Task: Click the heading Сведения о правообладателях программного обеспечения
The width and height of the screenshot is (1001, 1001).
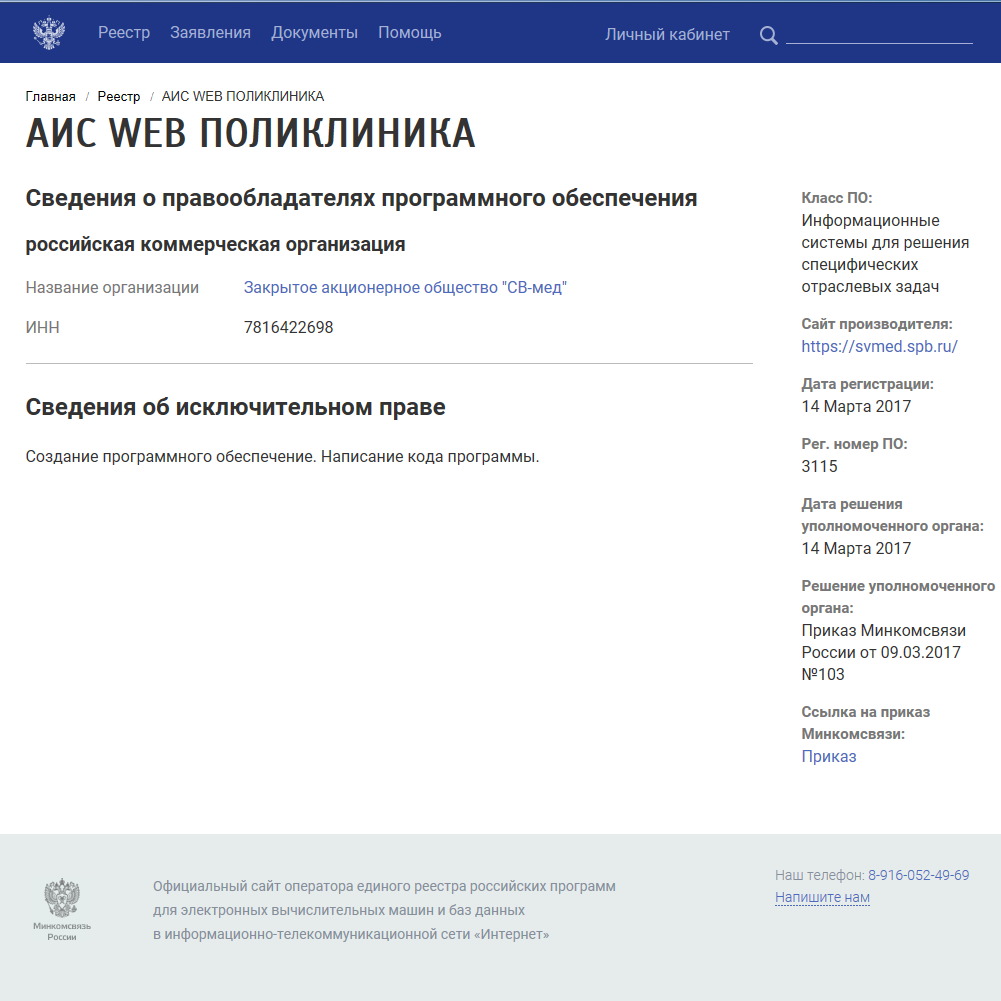Action: (361, 199)
